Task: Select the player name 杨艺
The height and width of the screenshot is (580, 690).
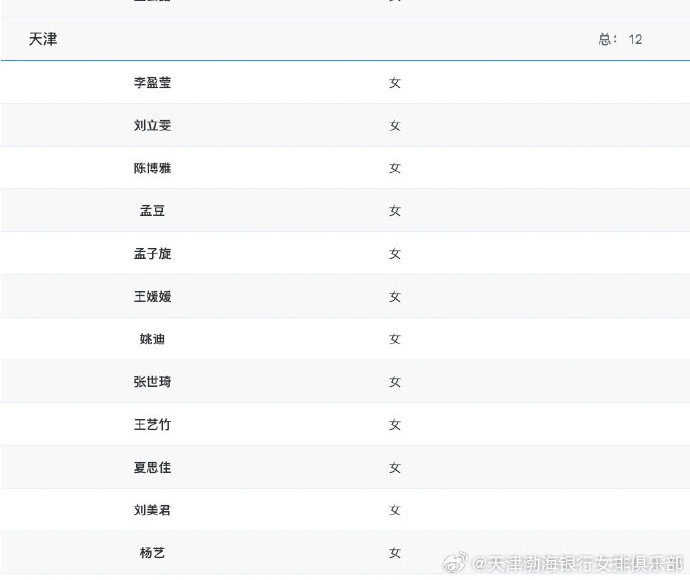Action: 152,553
